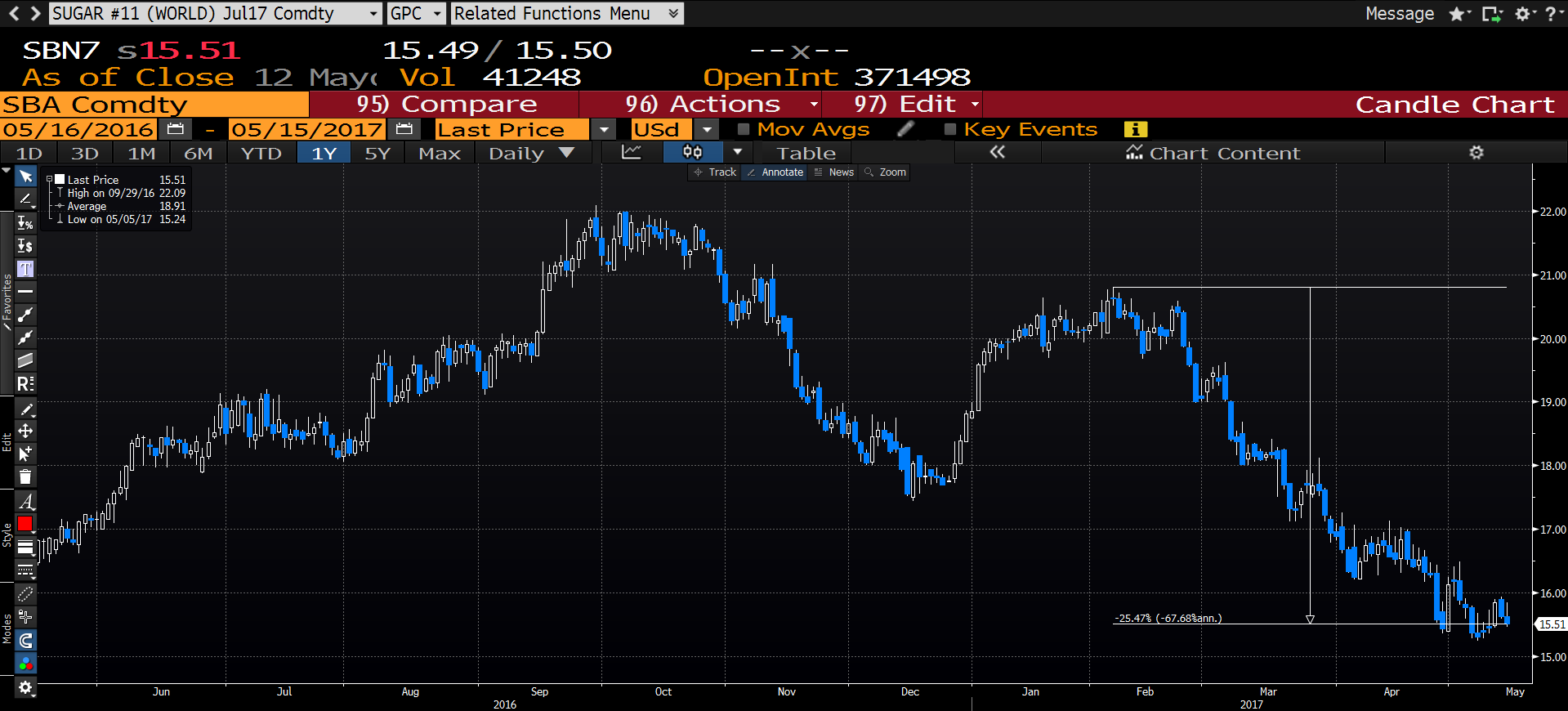Open end date calendar picker
The width and height of the screenshot is (1568, 711).
tap(404, 129)
